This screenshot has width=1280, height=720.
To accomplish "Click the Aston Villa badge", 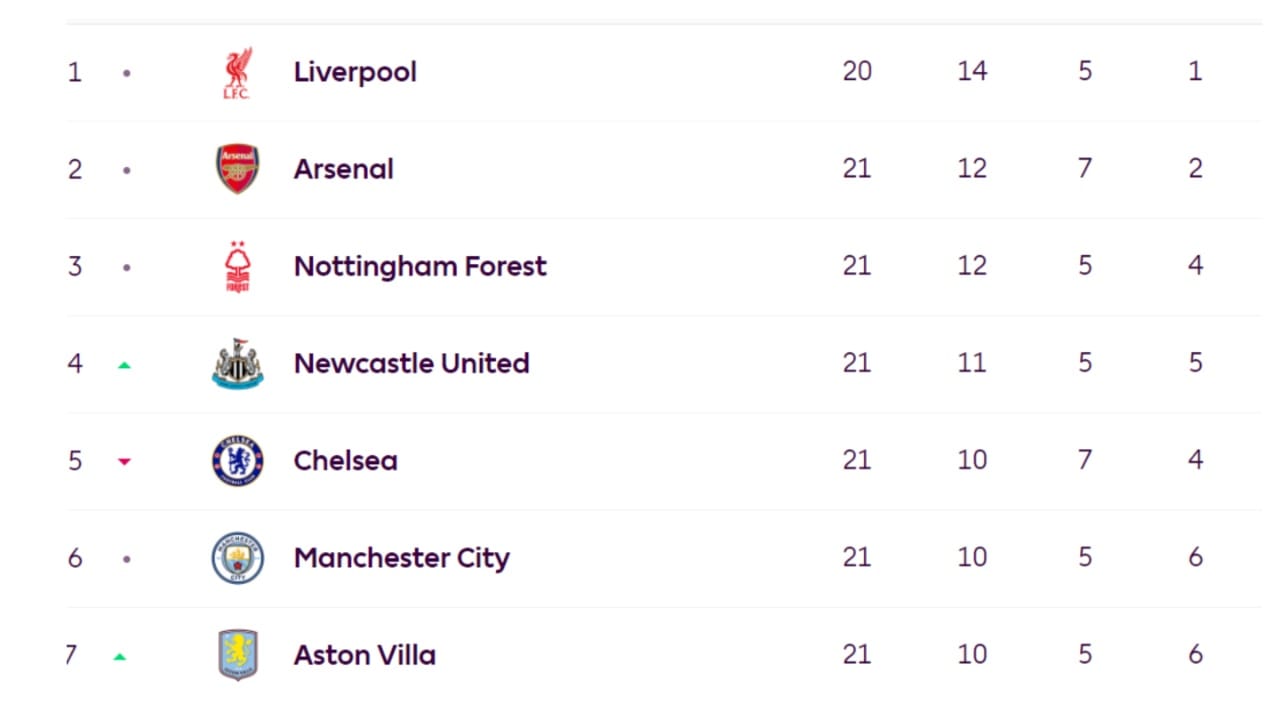I will point(237,655).
